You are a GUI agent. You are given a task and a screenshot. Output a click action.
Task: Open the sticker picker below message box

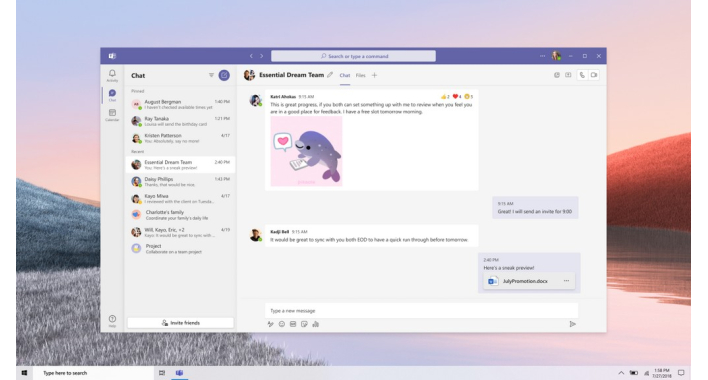304,324
